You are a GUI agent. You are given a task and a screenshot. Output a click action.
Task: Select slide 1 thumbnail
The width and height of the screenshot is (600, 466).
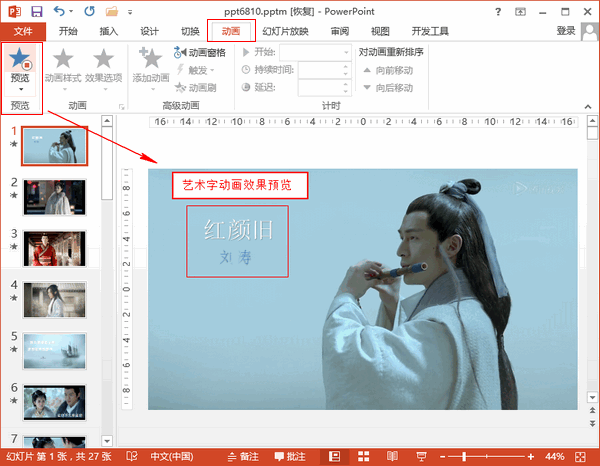click(54, 146)
